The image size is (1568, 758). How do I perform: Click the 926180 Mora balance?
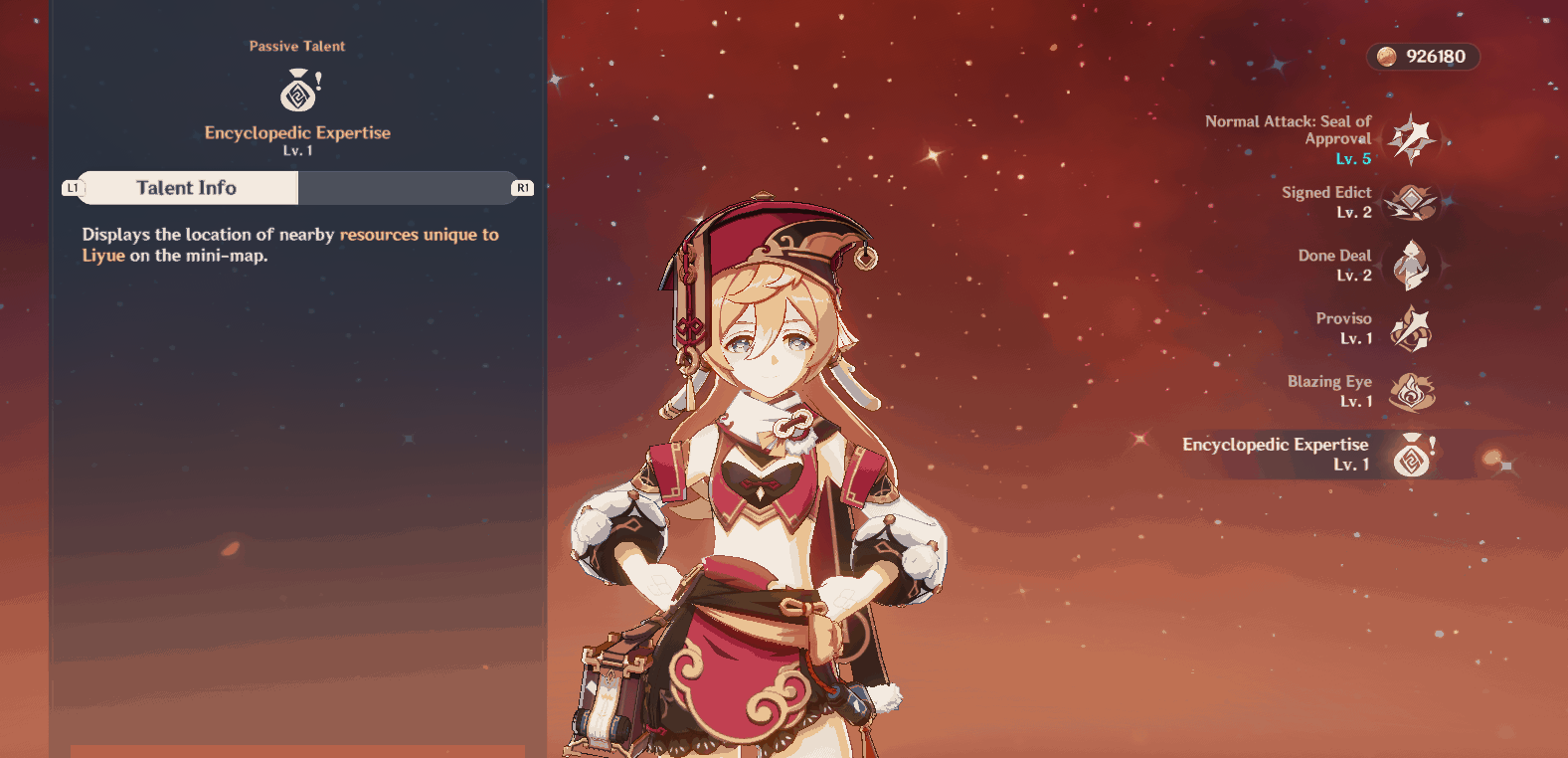(x=1436, y=57)
